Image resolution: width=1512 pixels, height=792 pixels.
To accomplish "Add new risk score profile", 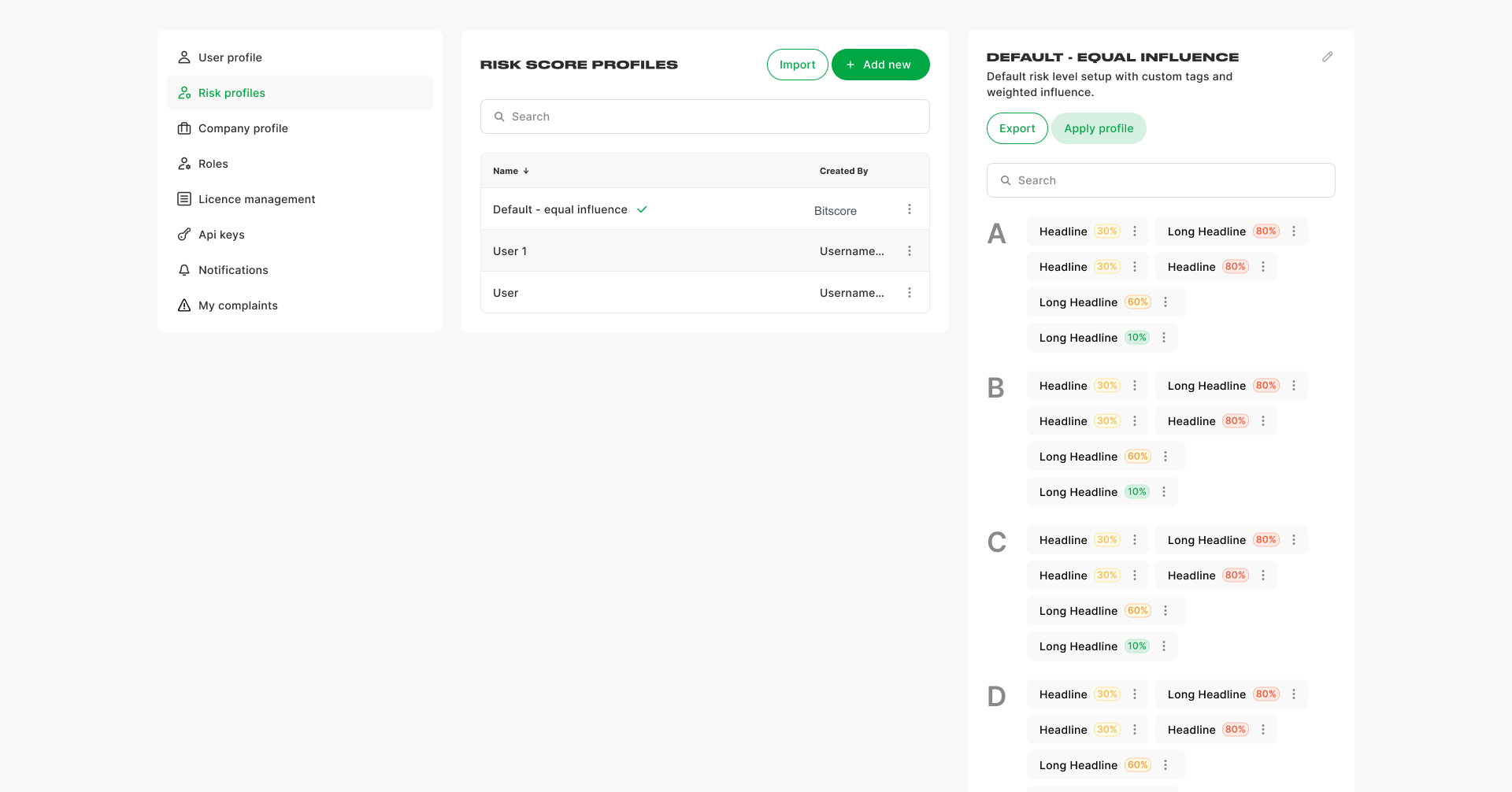I will pyautogui.click(x=880, y=65).
